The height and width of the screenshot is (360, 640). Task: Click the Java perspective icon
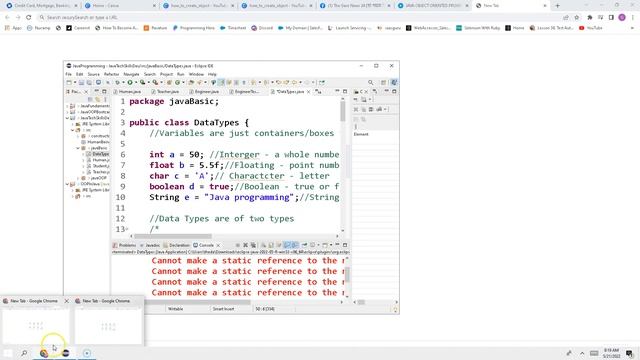point(394,82)
